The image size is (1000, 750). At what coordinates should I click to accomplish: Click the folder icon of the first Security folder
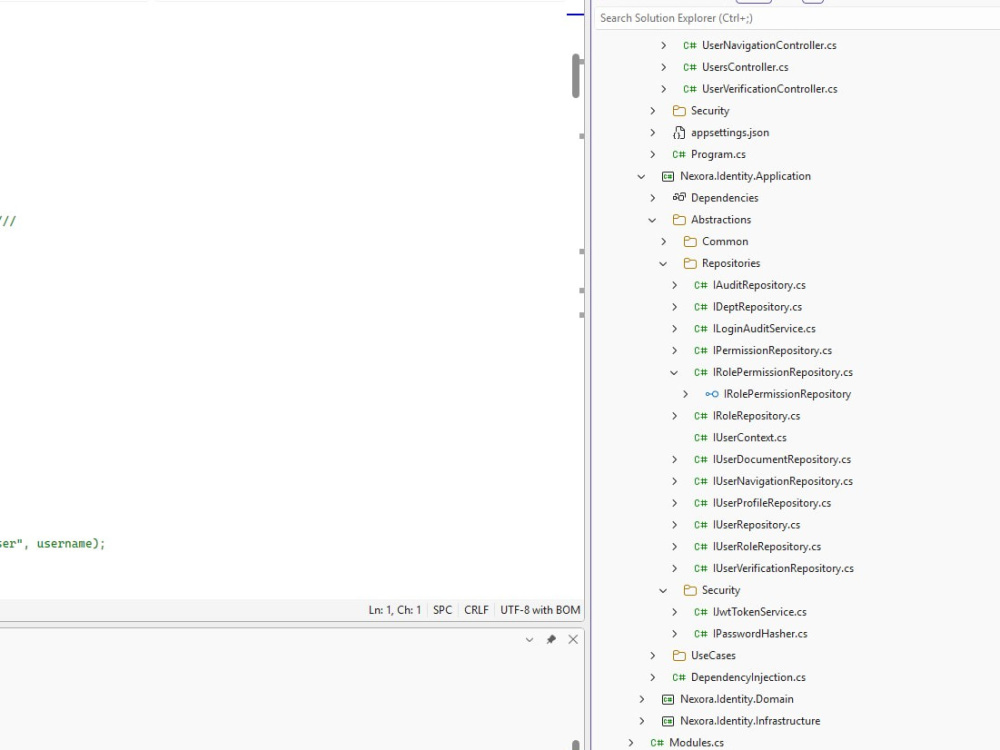(x=679, y=111)
